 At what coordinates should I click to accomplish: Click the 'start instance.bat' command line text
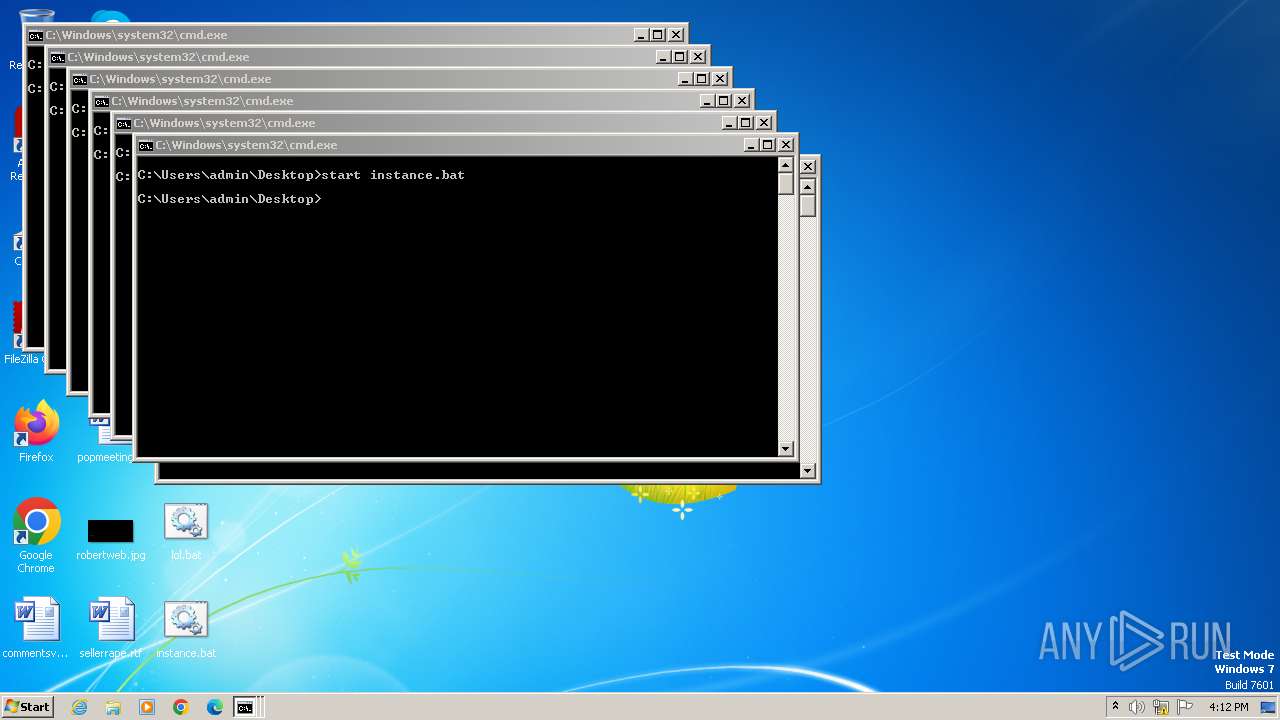coord(393,175)
